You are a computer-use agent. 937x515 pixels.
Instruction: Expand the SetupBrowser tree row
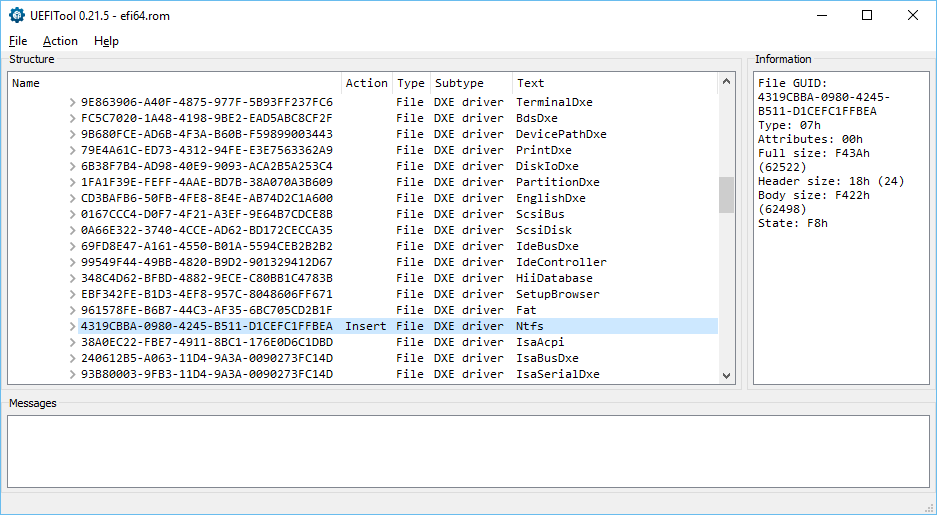pos(72,295)
